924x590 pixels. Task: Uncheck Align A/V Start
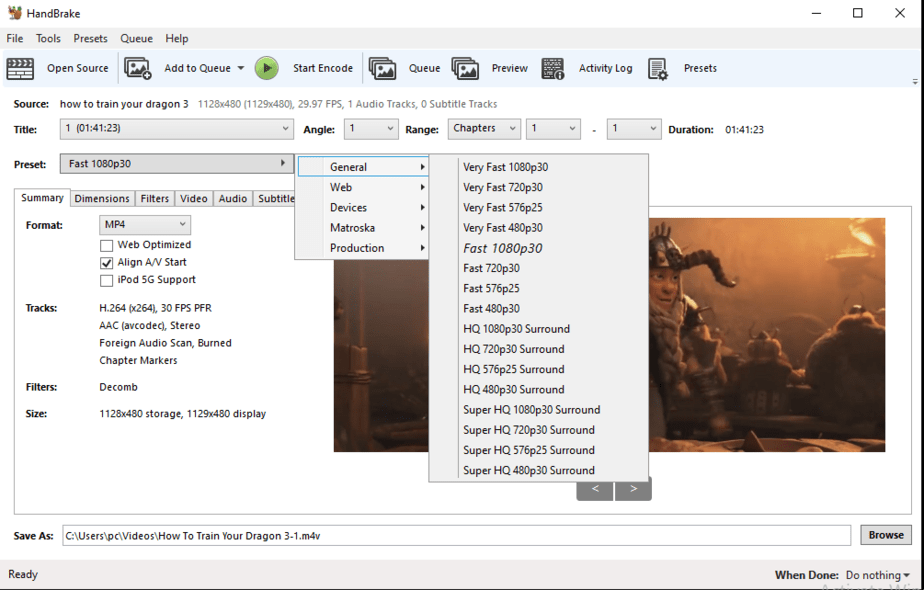click(106, 263)
